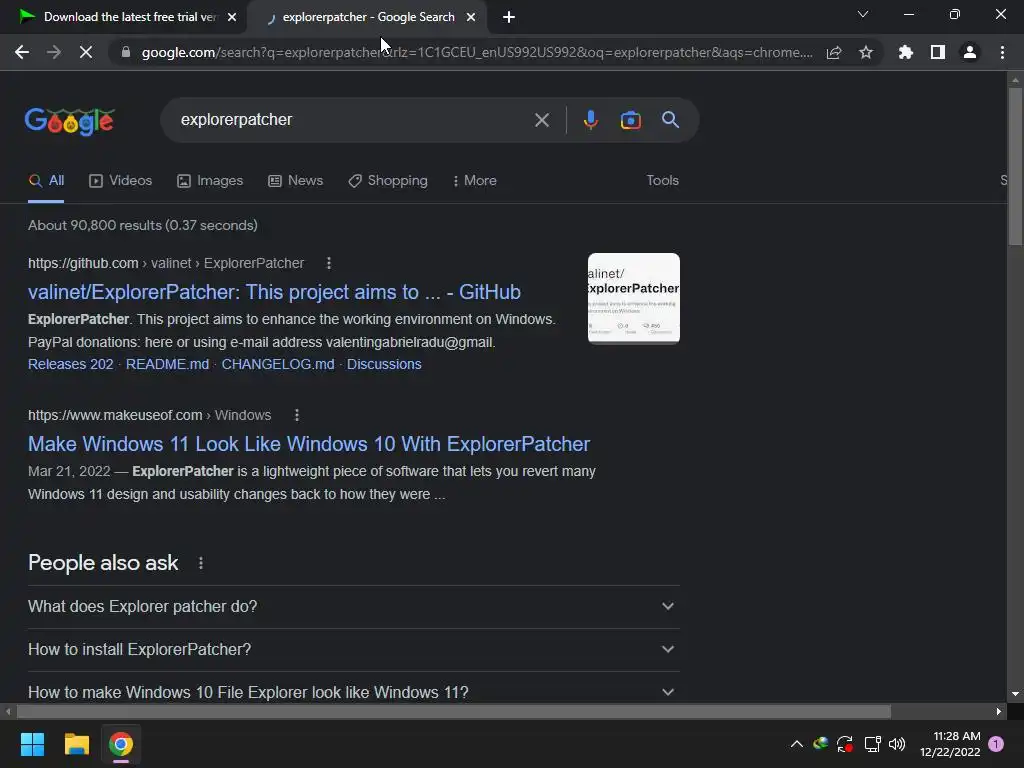1024x768 pixels.
Task: Click the scroll down arrow of vertical scrollbar
Action: 1015,694
